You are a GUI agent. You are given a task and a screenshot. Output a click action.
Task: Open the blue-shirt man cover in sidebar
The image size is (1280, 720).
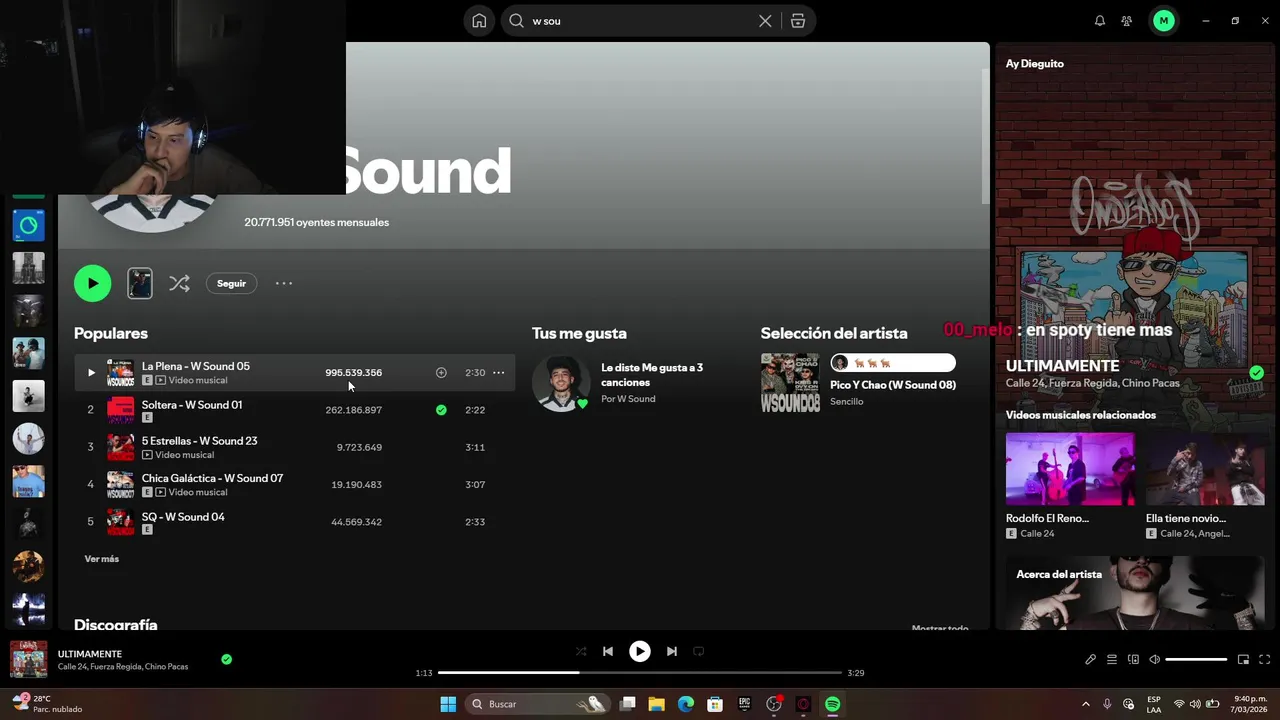tap(28, 481)
